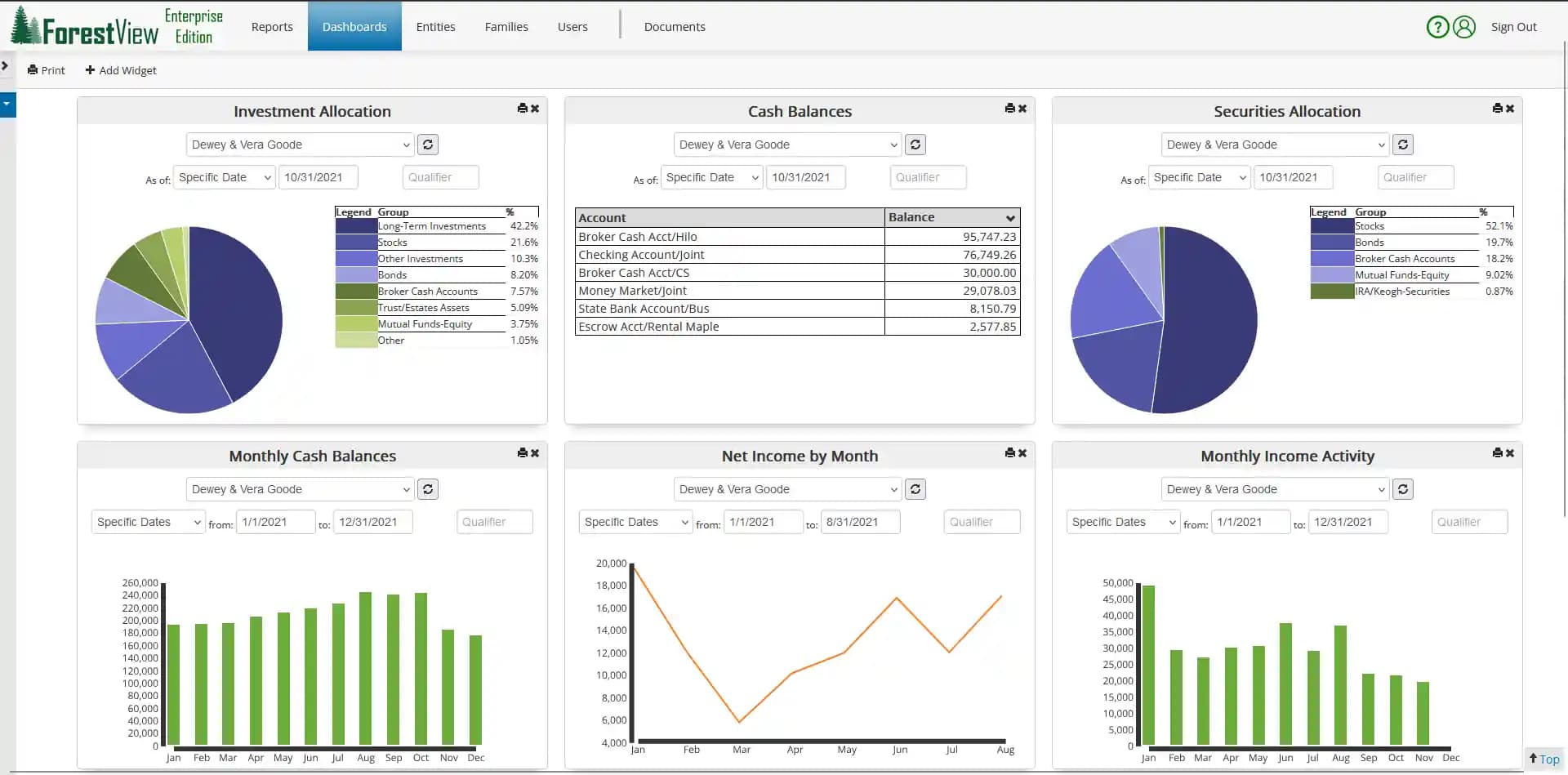The height and width of the screenshot is (775, 1568).
Task: Switch to the Entities tab
Action: tap(435, 26)
